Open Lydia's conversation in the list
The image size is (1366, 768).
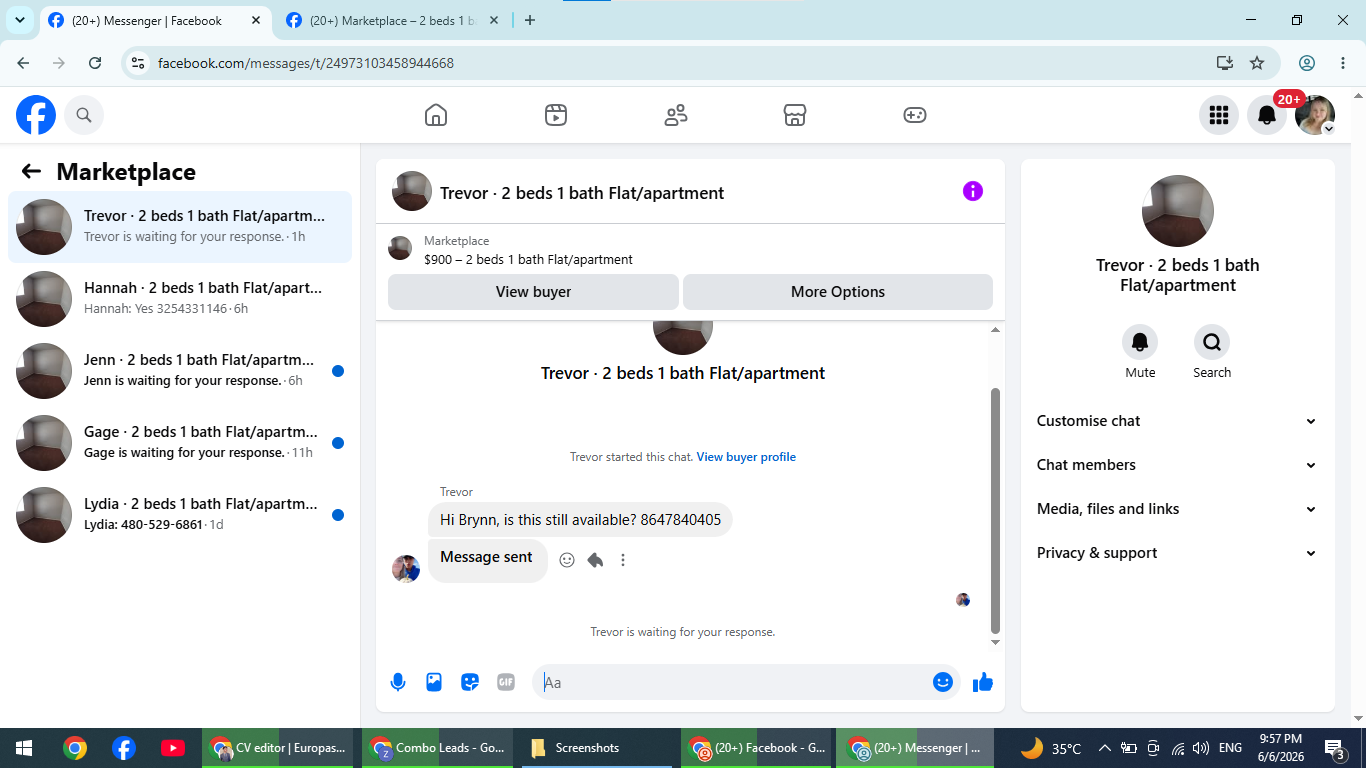pos(180,515)
